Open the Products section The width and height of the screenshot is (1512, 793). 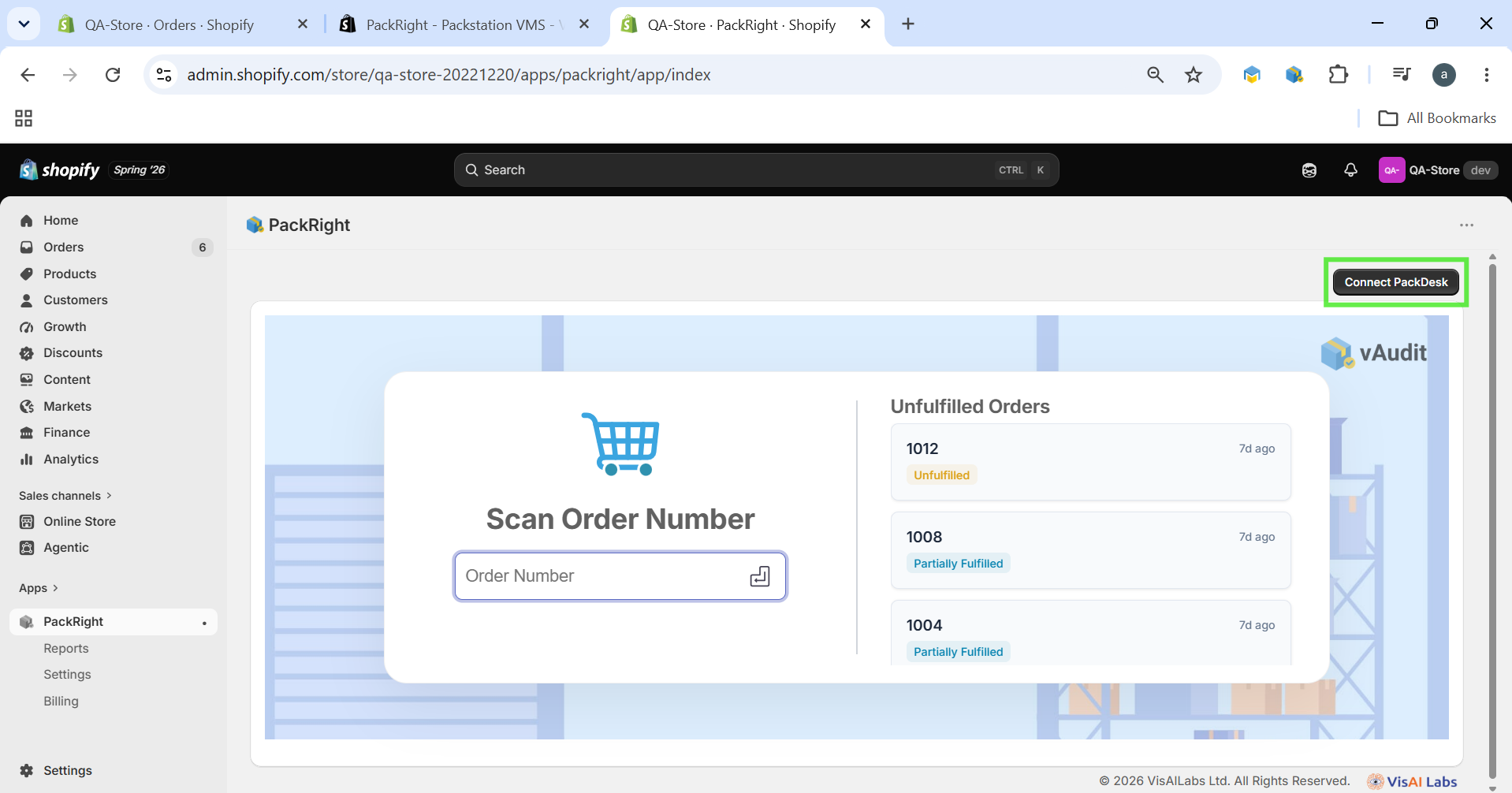coord(69,274)
